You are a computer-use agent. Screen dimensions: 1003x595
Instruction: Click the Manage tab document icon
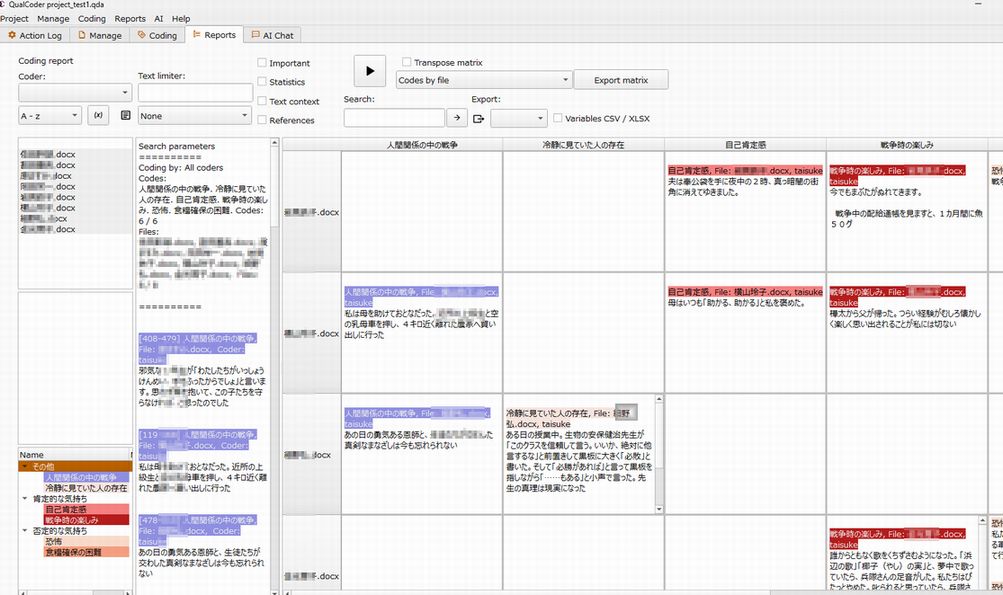click(82, 35)
